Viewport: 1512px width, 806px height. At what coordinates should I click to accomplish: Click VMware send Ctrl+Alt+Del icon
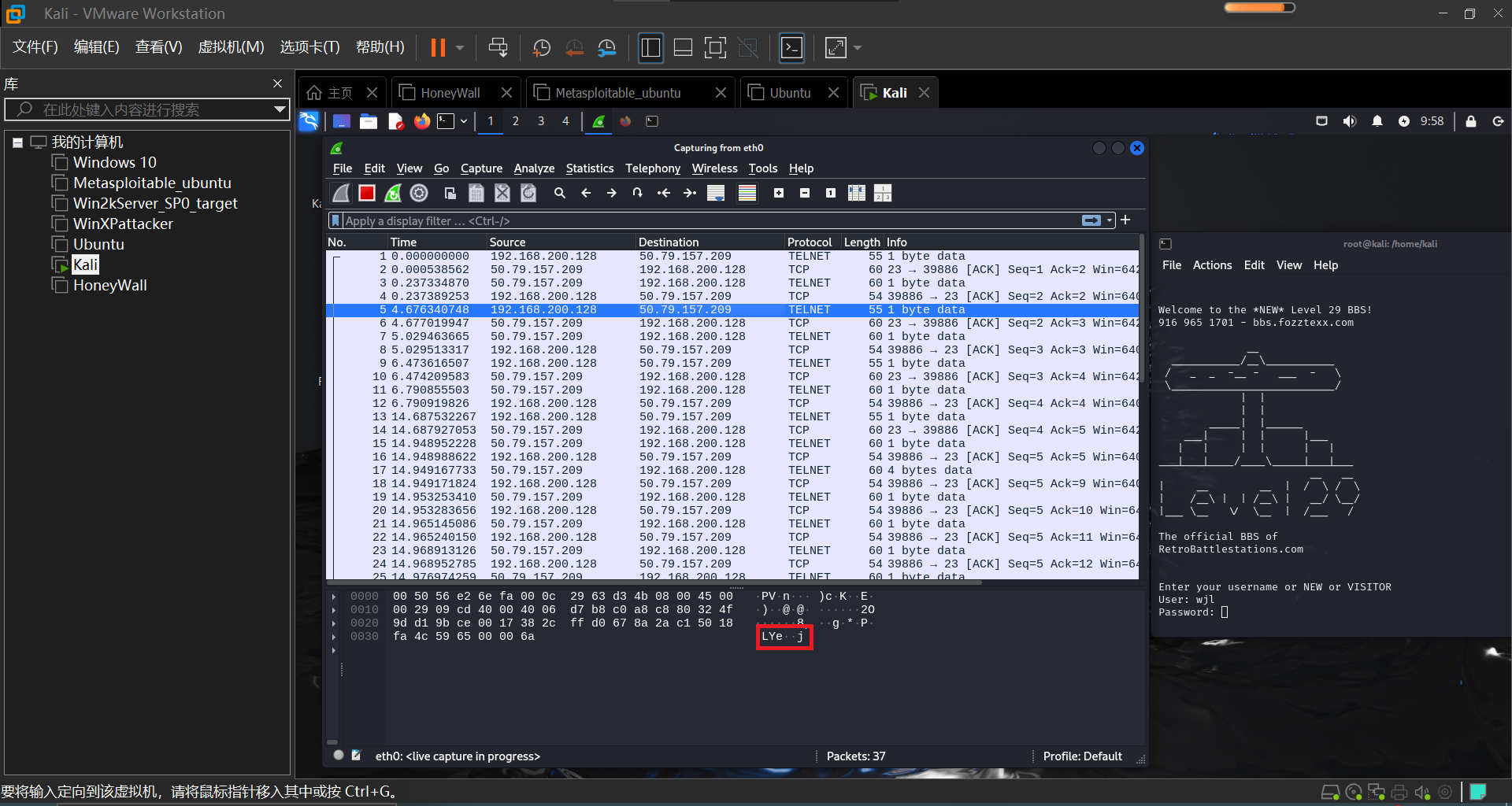click(498, 48)
